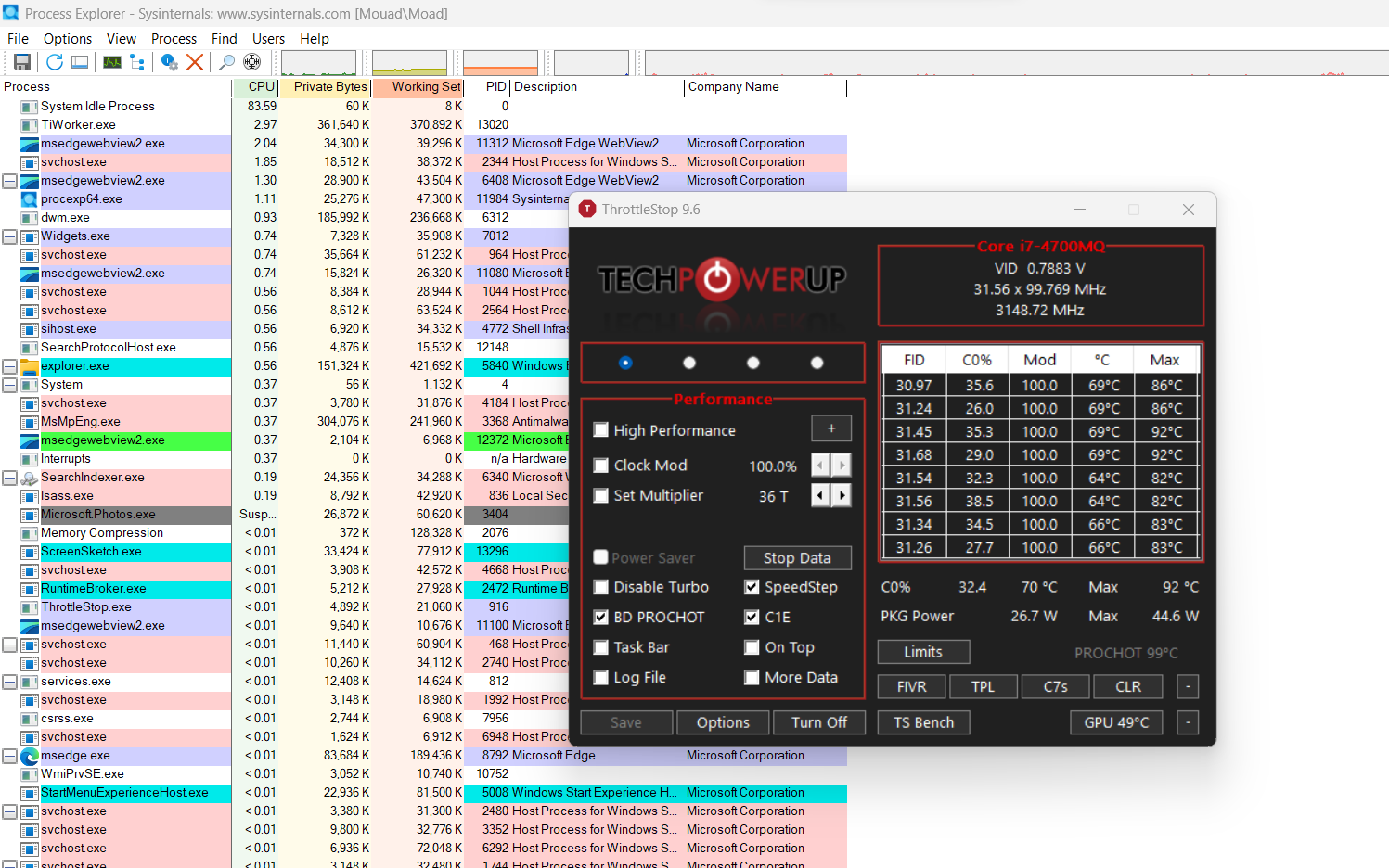Select second ThrottleStop profile radio button
This screenshot has height=868, width=1389.
click(x=689, y=363)
